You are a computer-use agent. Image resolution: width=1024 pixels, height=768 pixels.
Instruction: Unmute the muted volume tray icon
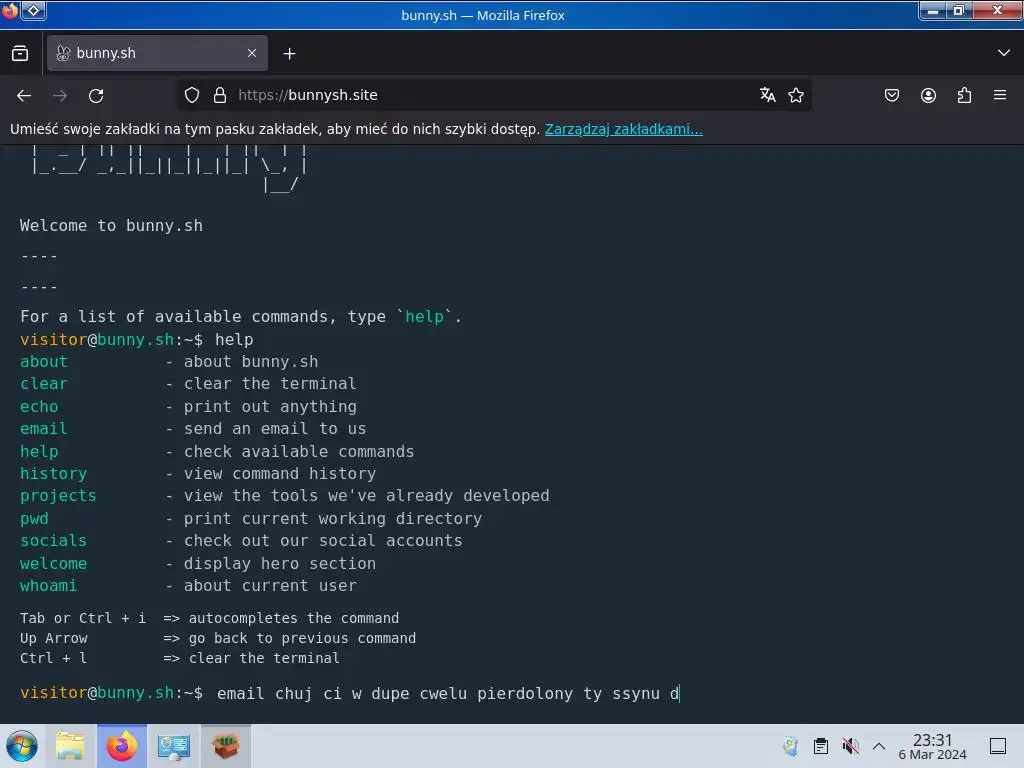click(850, 746)
